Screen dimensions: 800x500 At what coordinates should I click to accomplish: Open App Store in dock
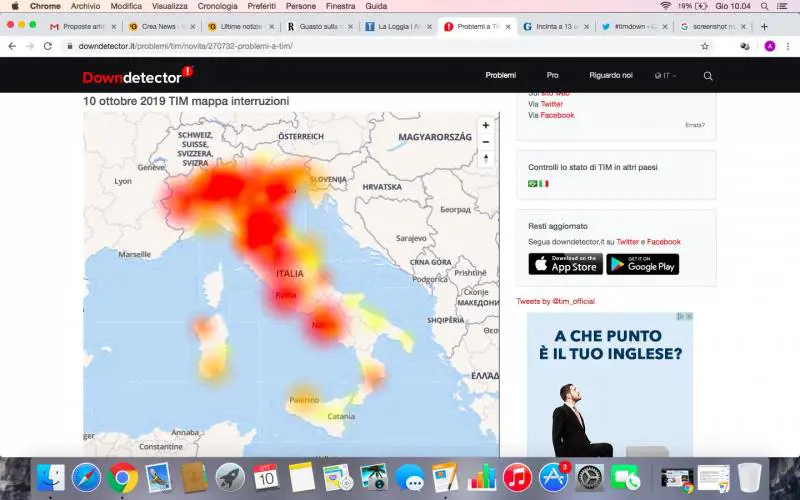(x=554, y=478)
